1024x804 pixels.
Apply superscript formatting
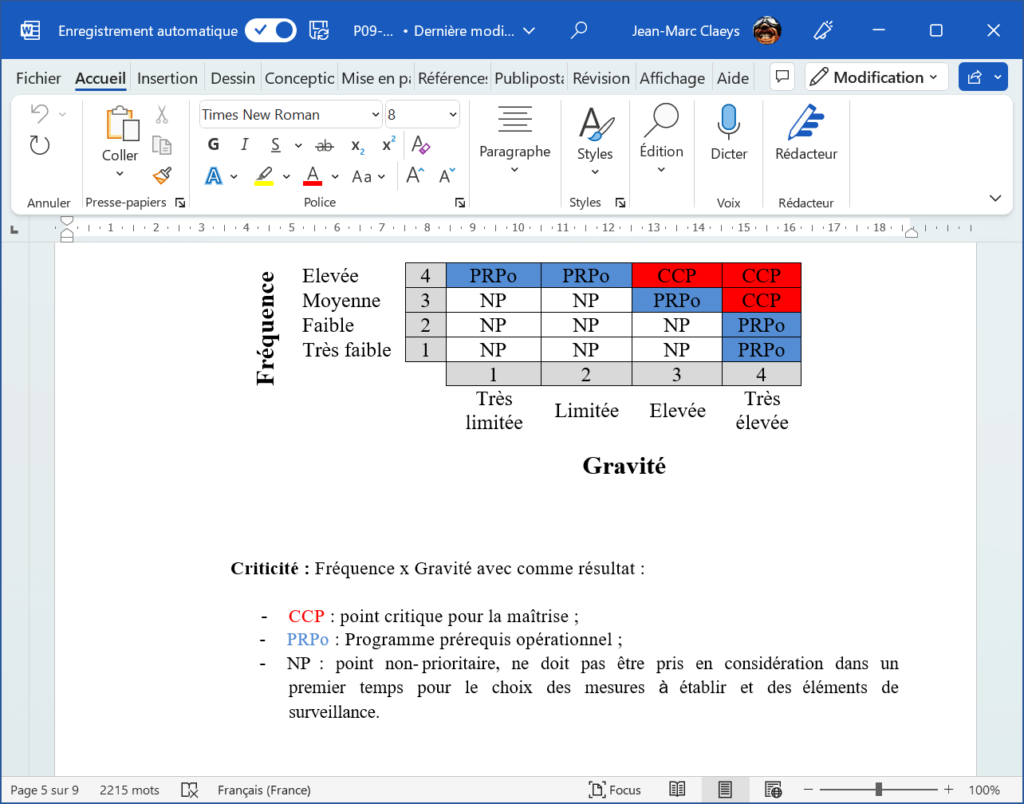(388, 144)
